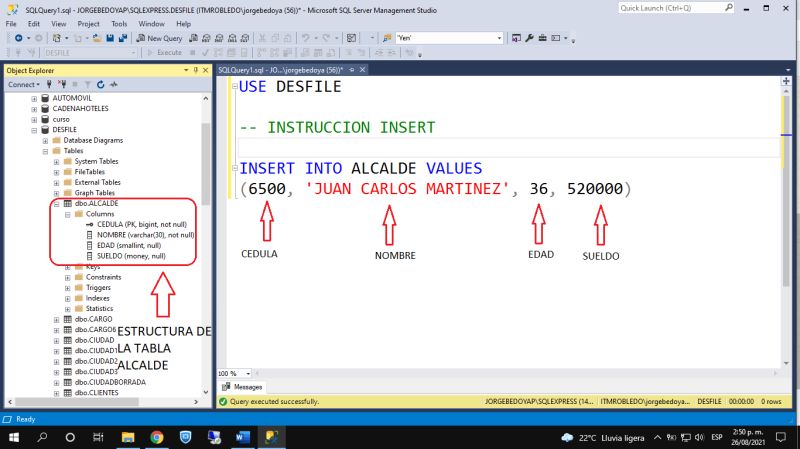The height and width of the screenshot is (449, 800).
Task: Collapse the dbo.ALCALDE table node
Action: click(x=57, y=204)
